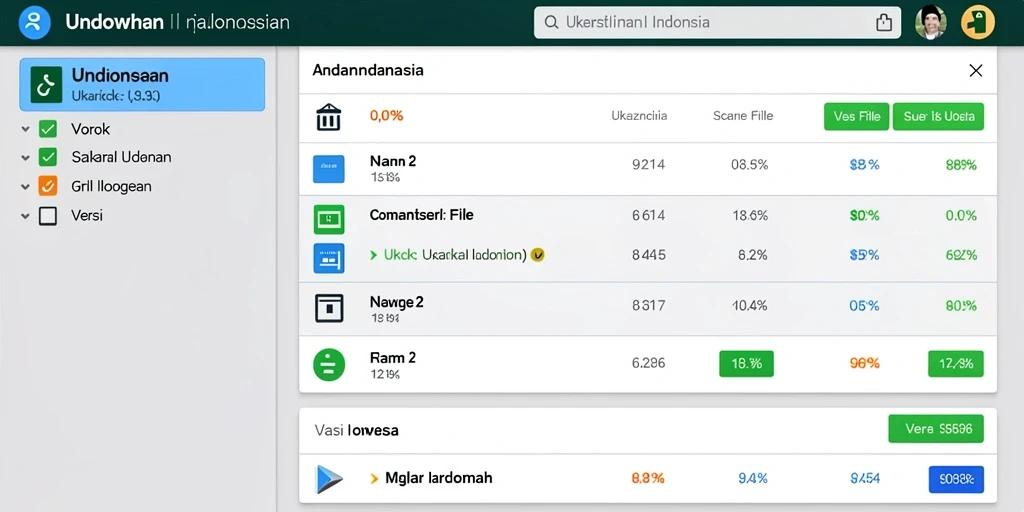Viewport: 1024px width, 512px height.
Task: Click the orange 96% value in Ram 2 row
Action: click(x=864, y=363)
